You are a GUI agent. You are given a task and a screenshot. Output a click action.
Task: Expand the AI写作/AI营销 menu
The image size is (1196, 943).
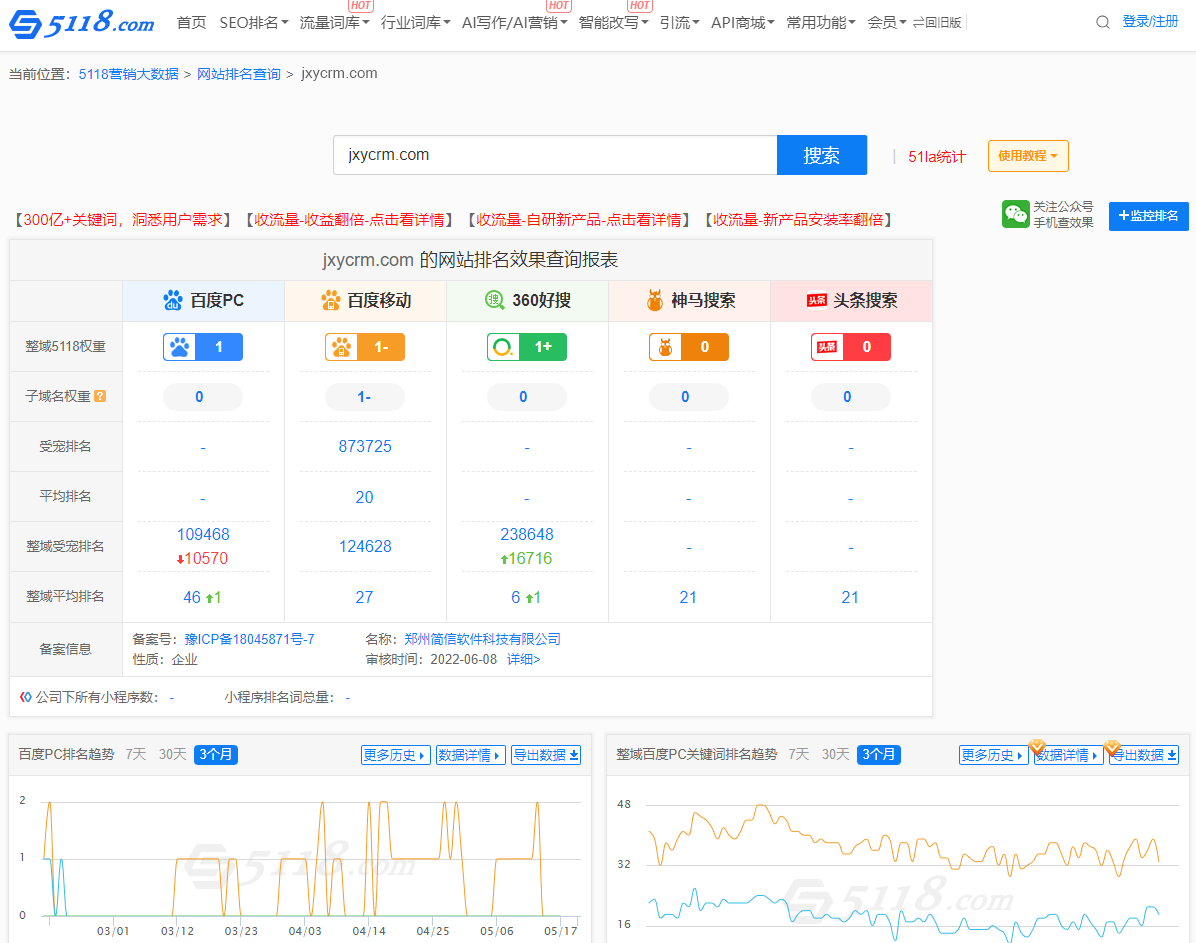tap(514, 23)
